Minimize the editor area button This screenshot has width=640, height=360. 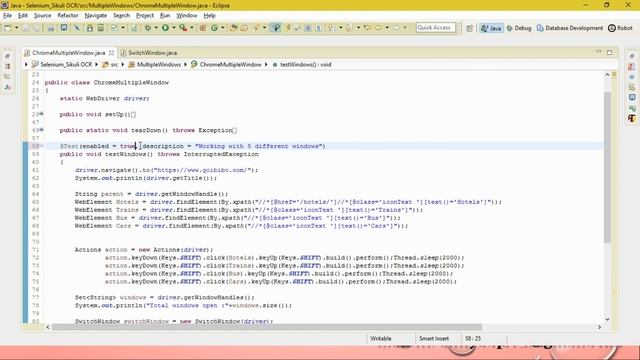(x=598, y=52)
